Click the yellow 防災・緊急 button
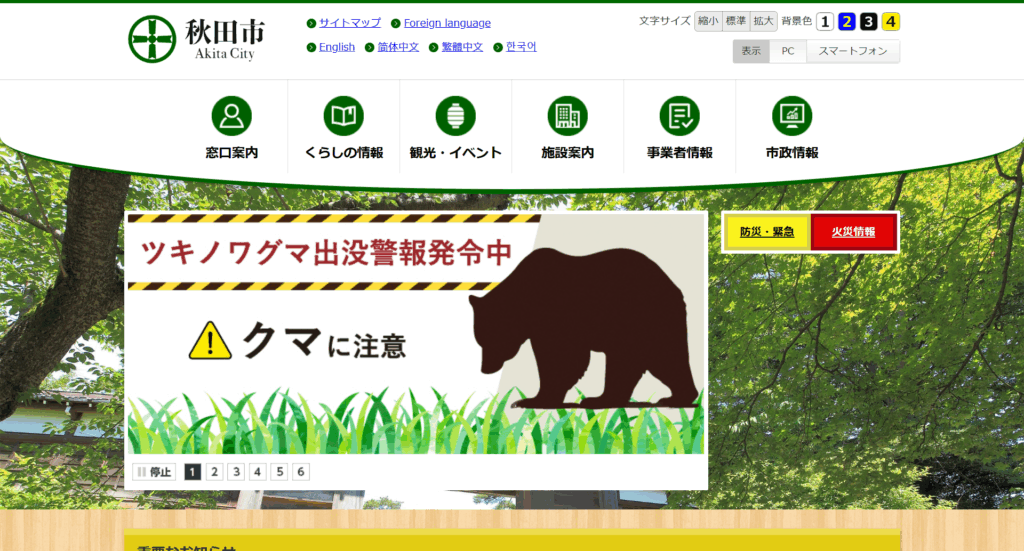 [x=767, y=232]
